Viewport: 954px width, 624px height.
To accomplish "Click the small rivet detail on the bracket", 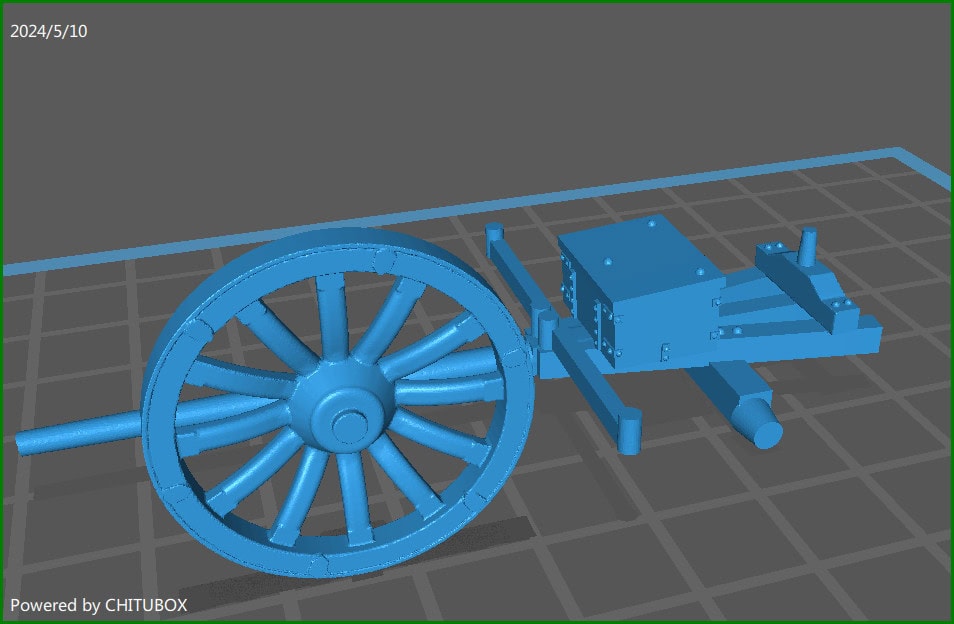I will pyautogui.click(x=838, y=303).
